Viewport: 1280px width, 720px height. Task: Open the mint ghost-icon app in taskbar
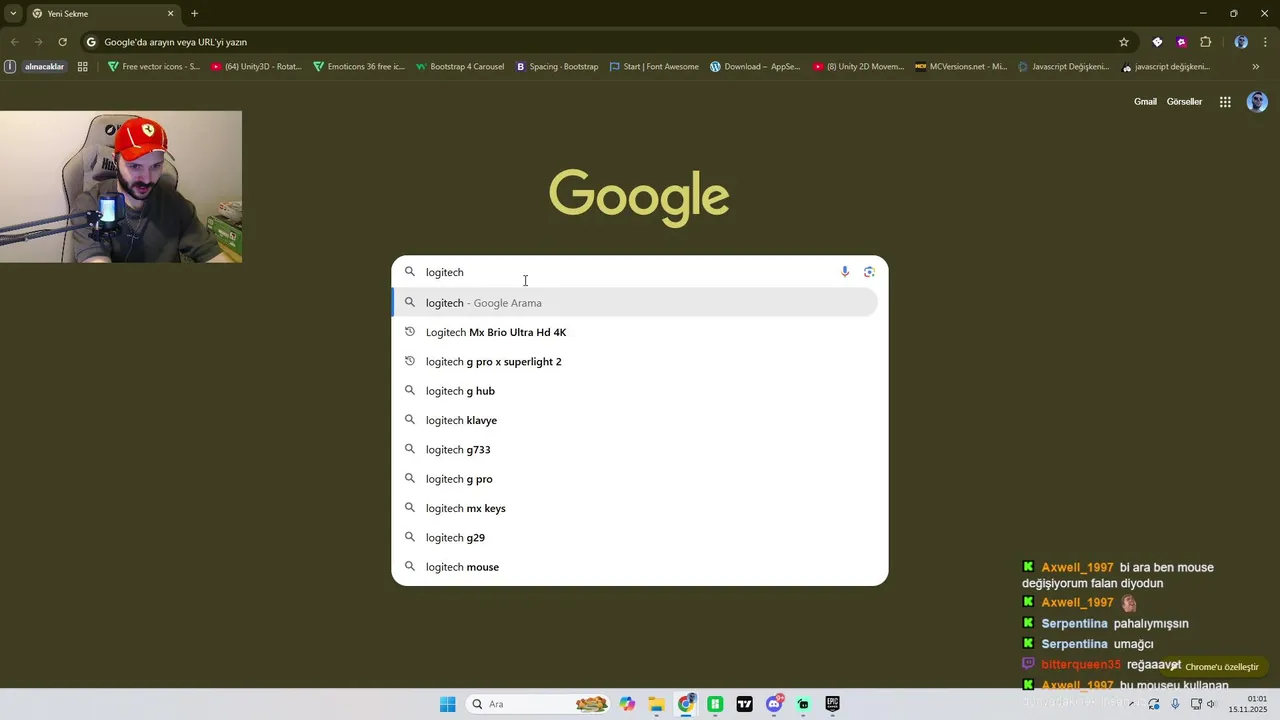click(803, 704)
